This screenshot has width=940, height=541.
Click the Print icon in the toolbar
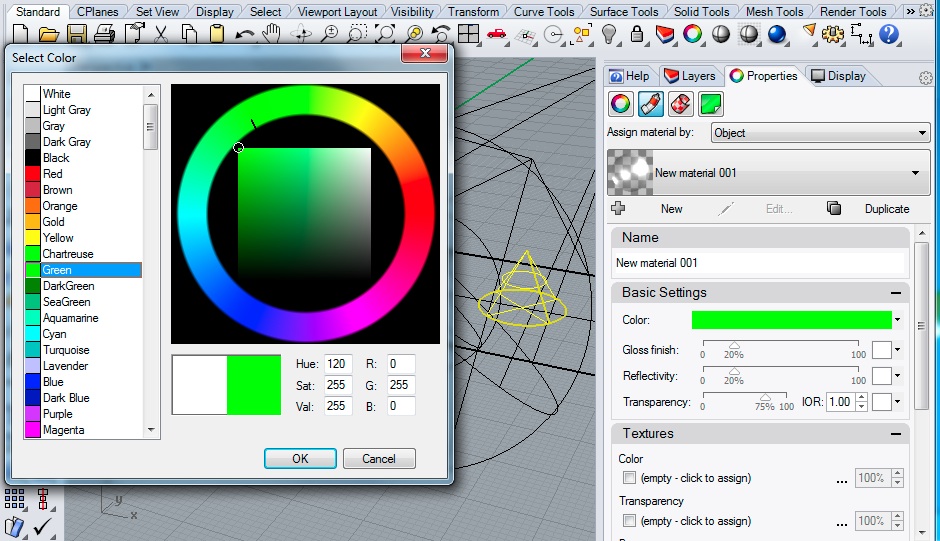click(104, 34)
